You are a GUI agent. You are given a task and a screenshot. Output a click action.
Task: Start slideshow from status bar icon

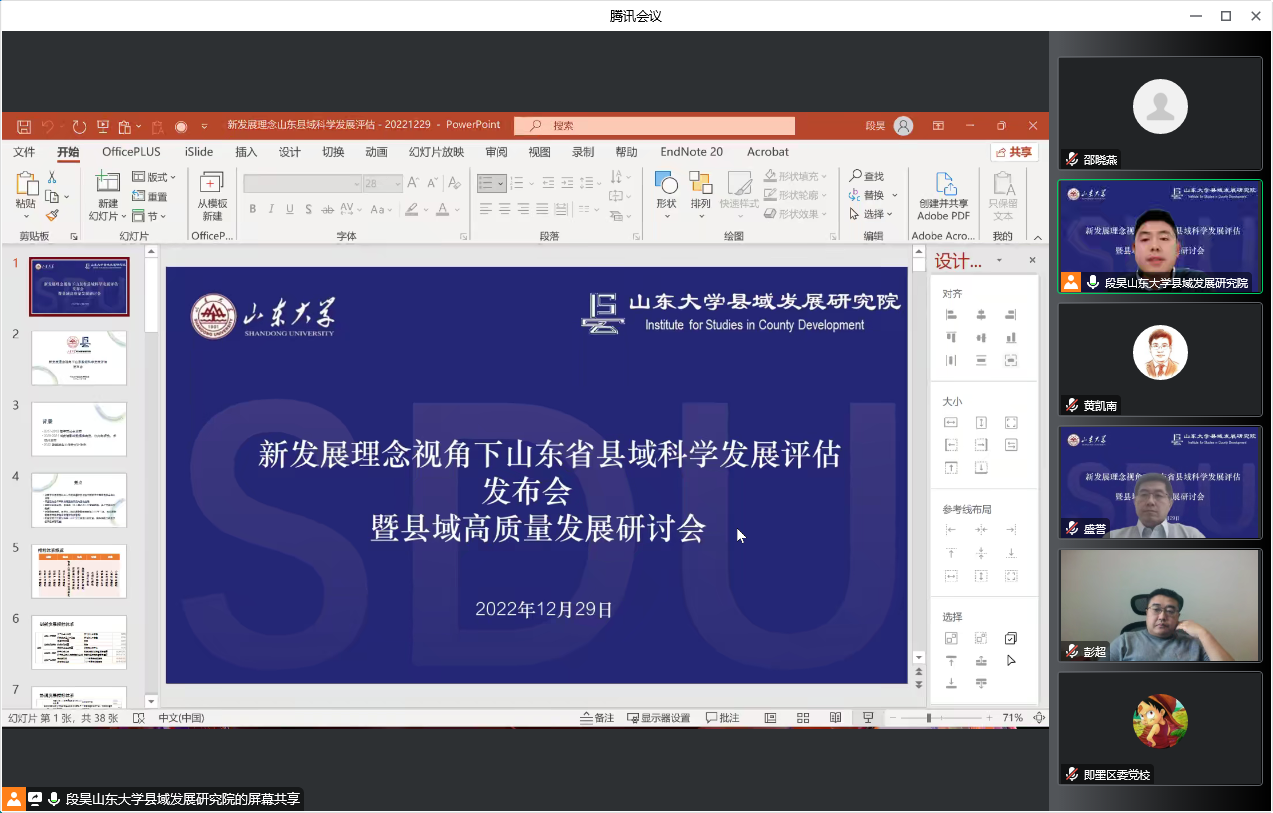[868, 718]
